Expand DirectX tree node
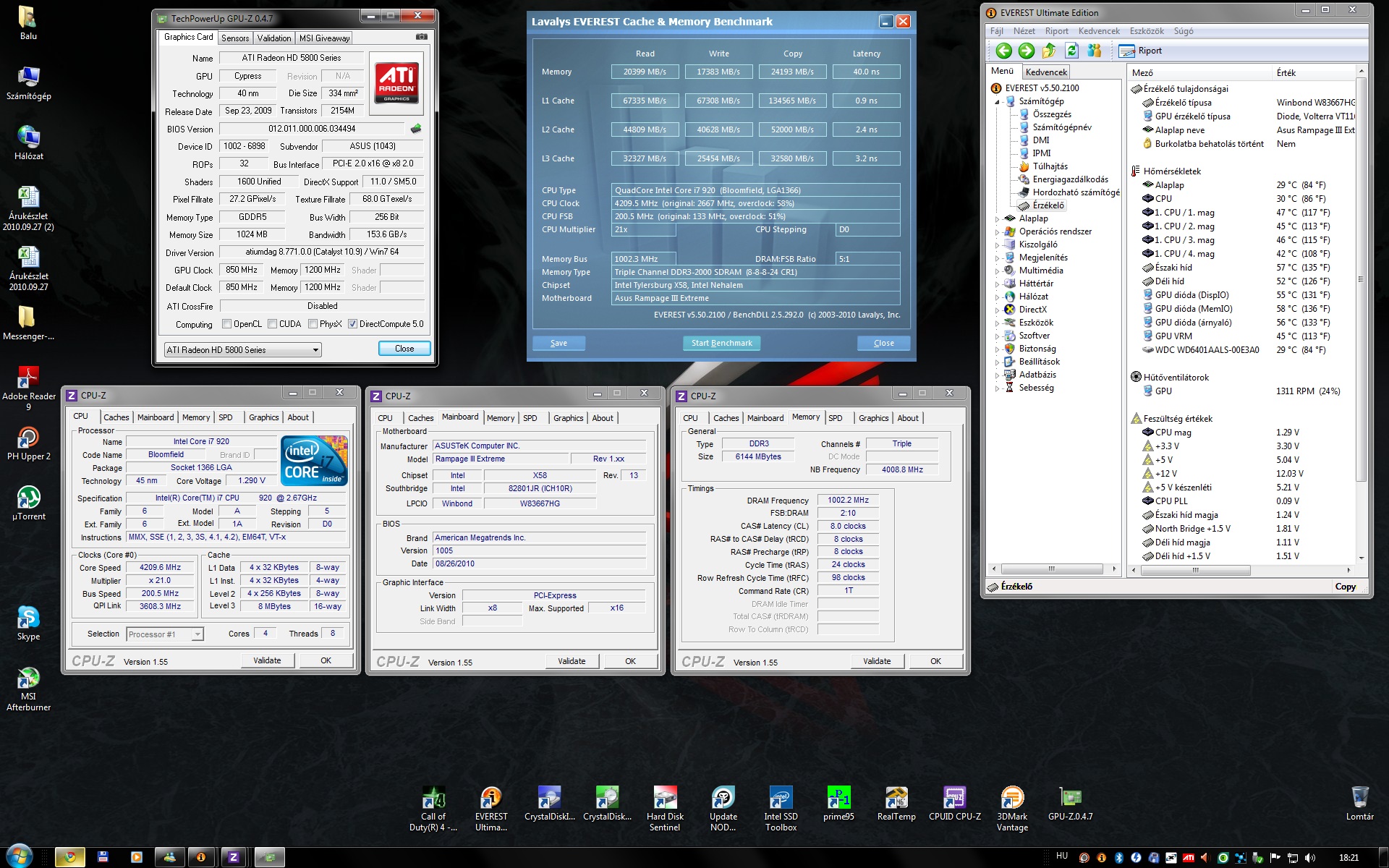The height and width of the screenshot is (868, 1389). click(997, 310)
